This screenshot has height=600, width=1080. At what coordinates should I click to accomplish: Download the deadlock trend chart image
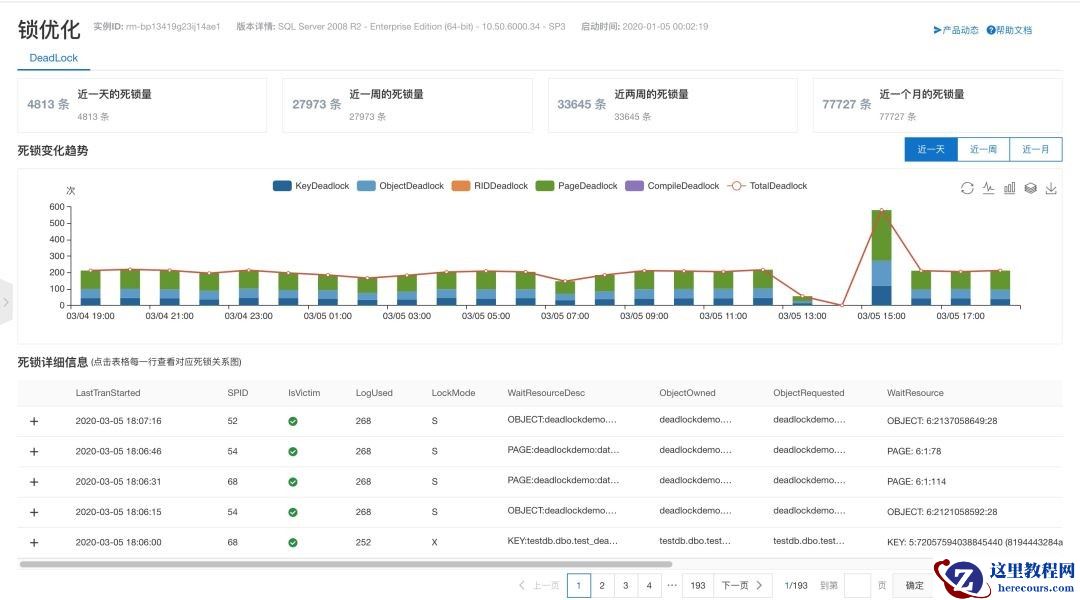[1052, 187]
